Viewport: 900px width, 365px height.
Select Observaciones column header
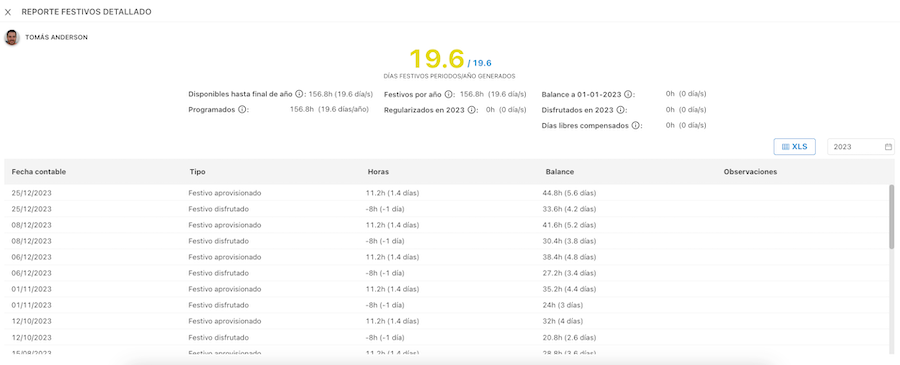tap(750, 172)
